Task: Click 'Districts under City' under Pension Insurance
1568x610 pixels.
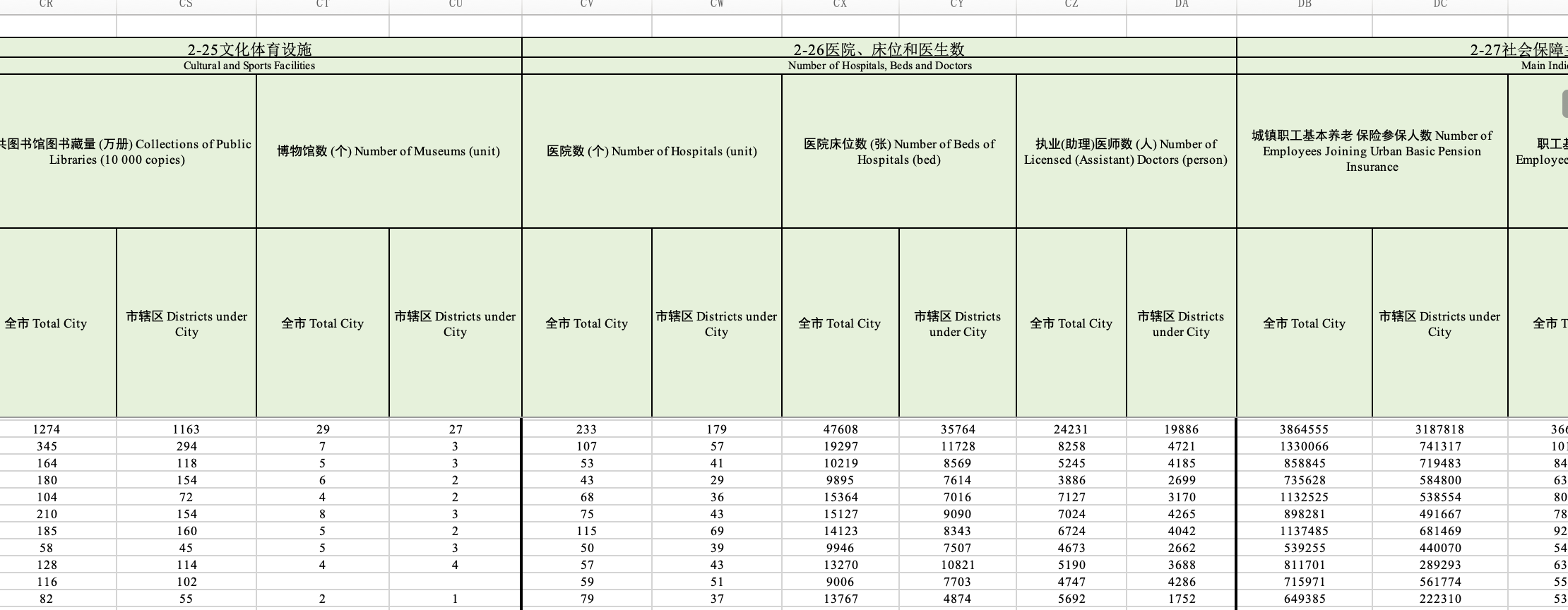Action: pos(1440,323)
